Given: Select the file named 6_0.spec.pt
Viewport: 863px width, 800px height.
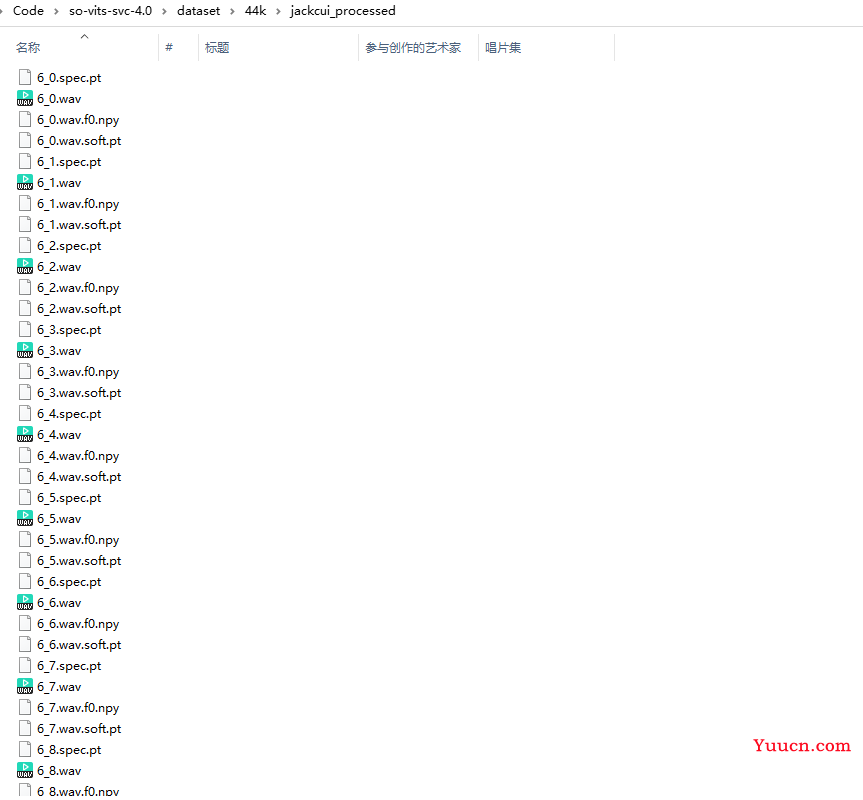Looking at the screenshot, I should tap(69, 78).
